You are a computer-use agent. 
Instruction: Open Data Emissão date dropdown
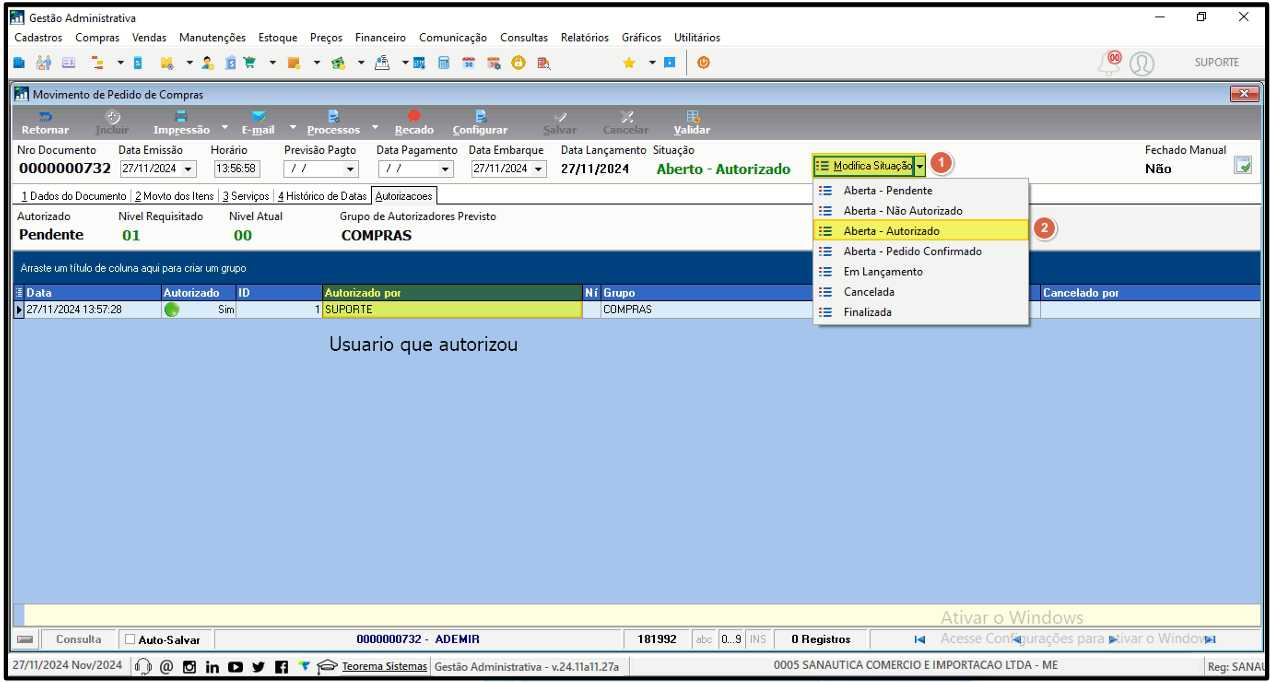(x=189, y=169)
